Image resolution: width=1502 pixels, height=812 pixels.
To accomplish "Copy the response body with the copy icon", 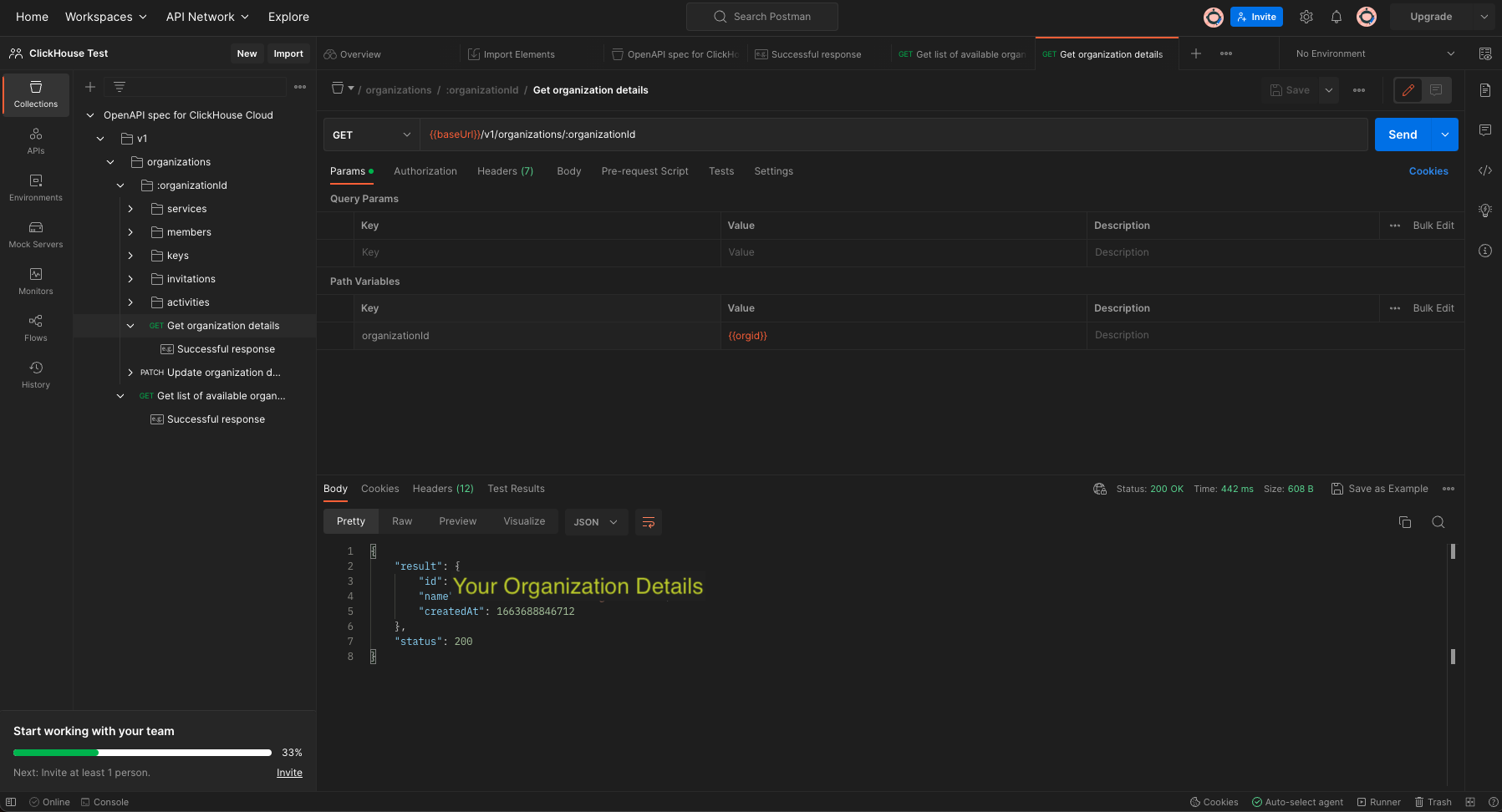I will point(1405,522).
